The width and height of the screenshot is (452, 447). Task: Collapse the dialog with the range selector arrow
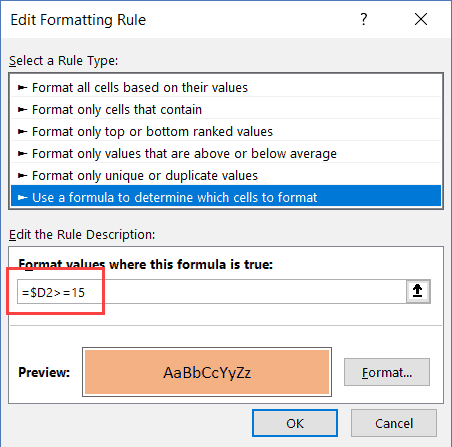click(418, 291)
